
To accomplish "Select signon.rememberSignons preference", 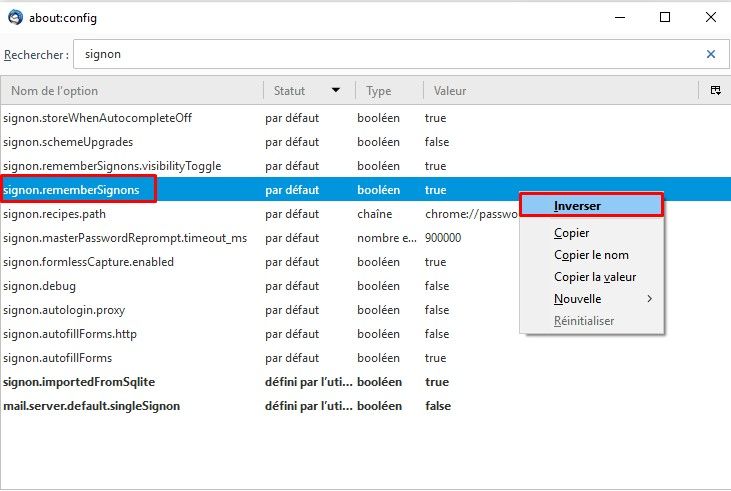I will pos(366,190).
